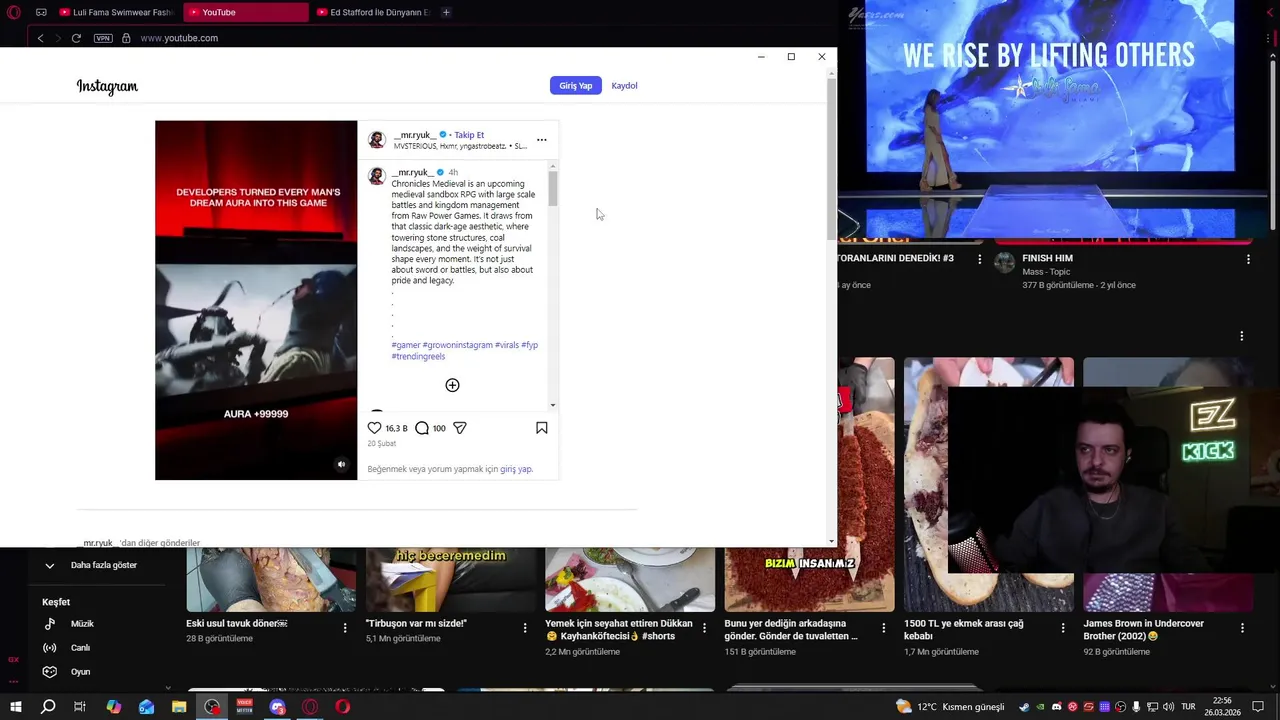Open __mr.ryuk__ profile avatar in post header
The width and height of the screenshot is (1280, 720).
pos(377,140)
